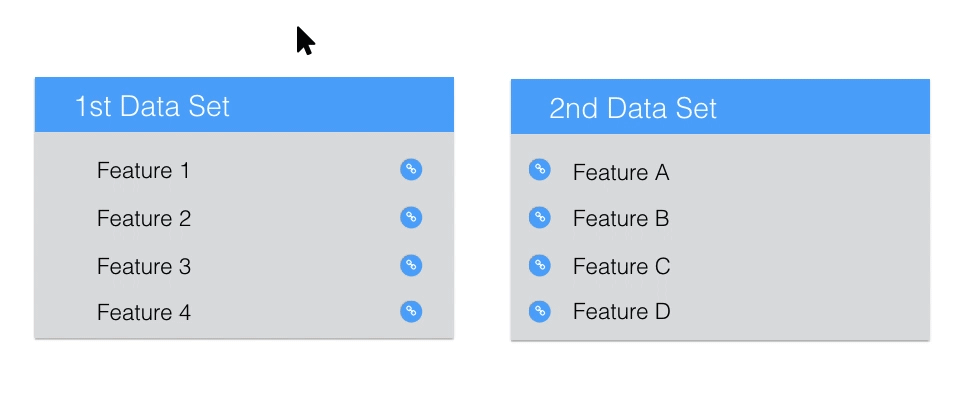Select the link icon beside Feature 3
This screenshot has width=960, height=420.
411,265
